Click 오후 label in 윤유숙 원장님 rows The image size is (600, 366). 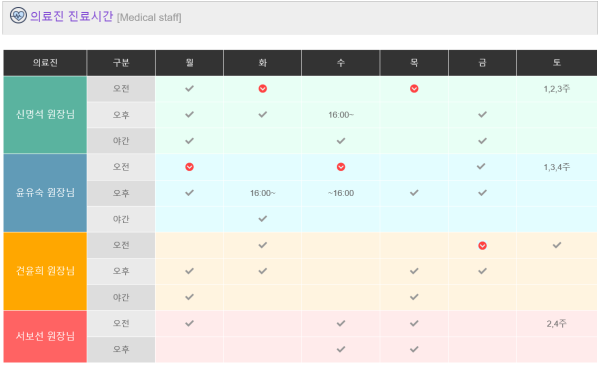121,193
